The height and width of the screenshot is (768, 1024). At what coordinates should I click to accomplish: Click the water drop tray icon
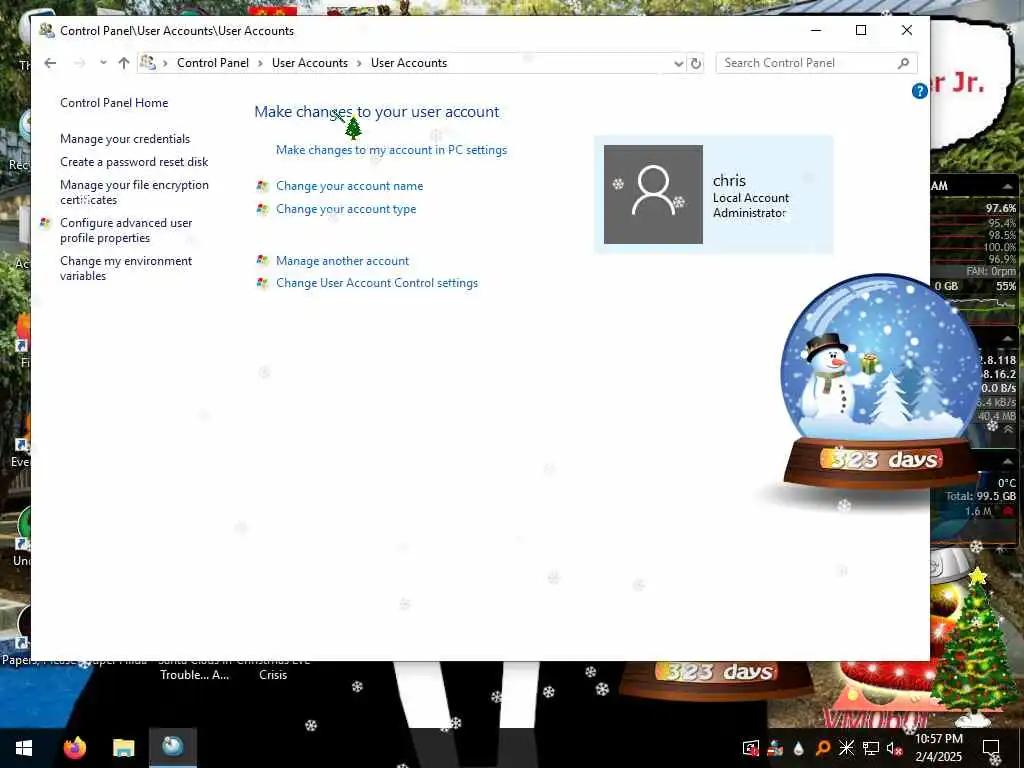pyautogui.click(x=799, y=748)
